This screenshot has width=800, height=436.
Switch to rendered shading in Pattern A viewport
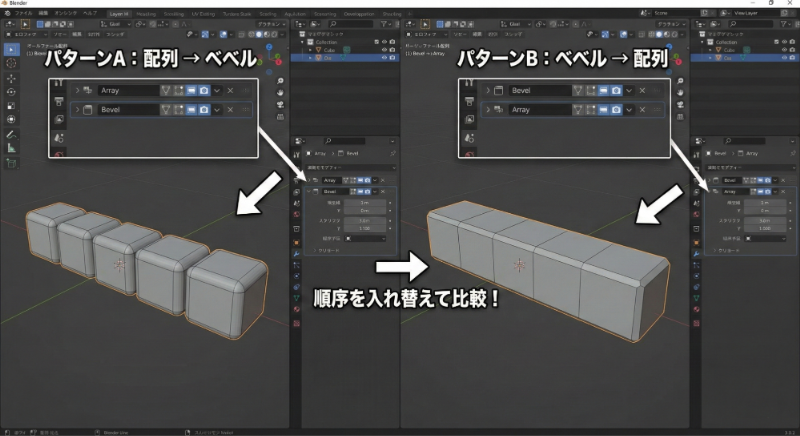point(273,34)
